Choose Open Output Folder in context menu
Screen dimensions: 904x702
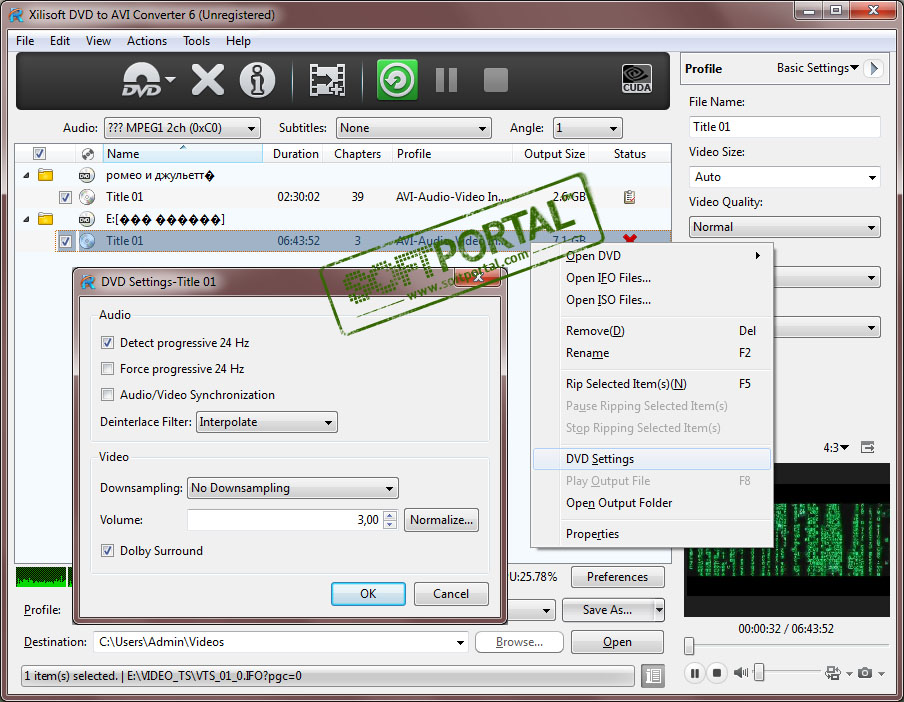pos(652,503)
